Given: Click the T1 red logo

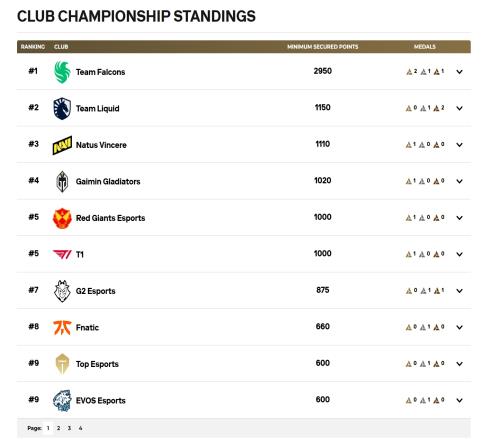Looking at the screenshot, I should (62, 254).
